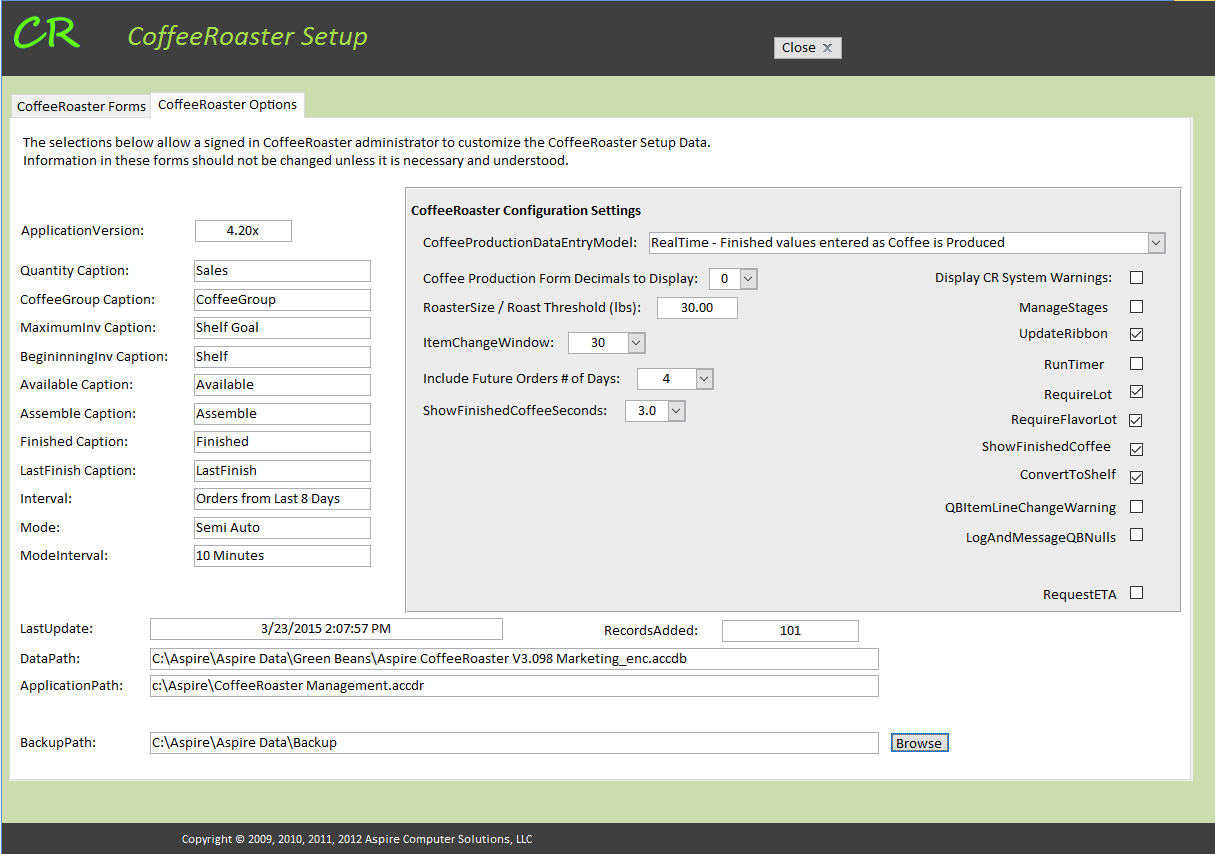Toggle the ConvertToShelf checkbox

pyautogui.click(x=1136, y=477)
